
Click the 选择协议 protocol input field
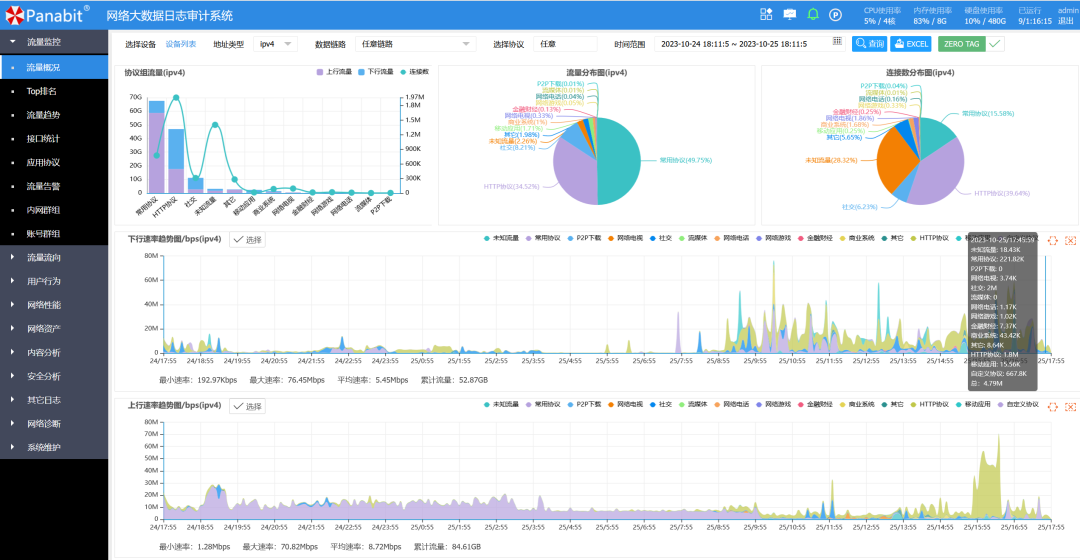click(565, 44)
